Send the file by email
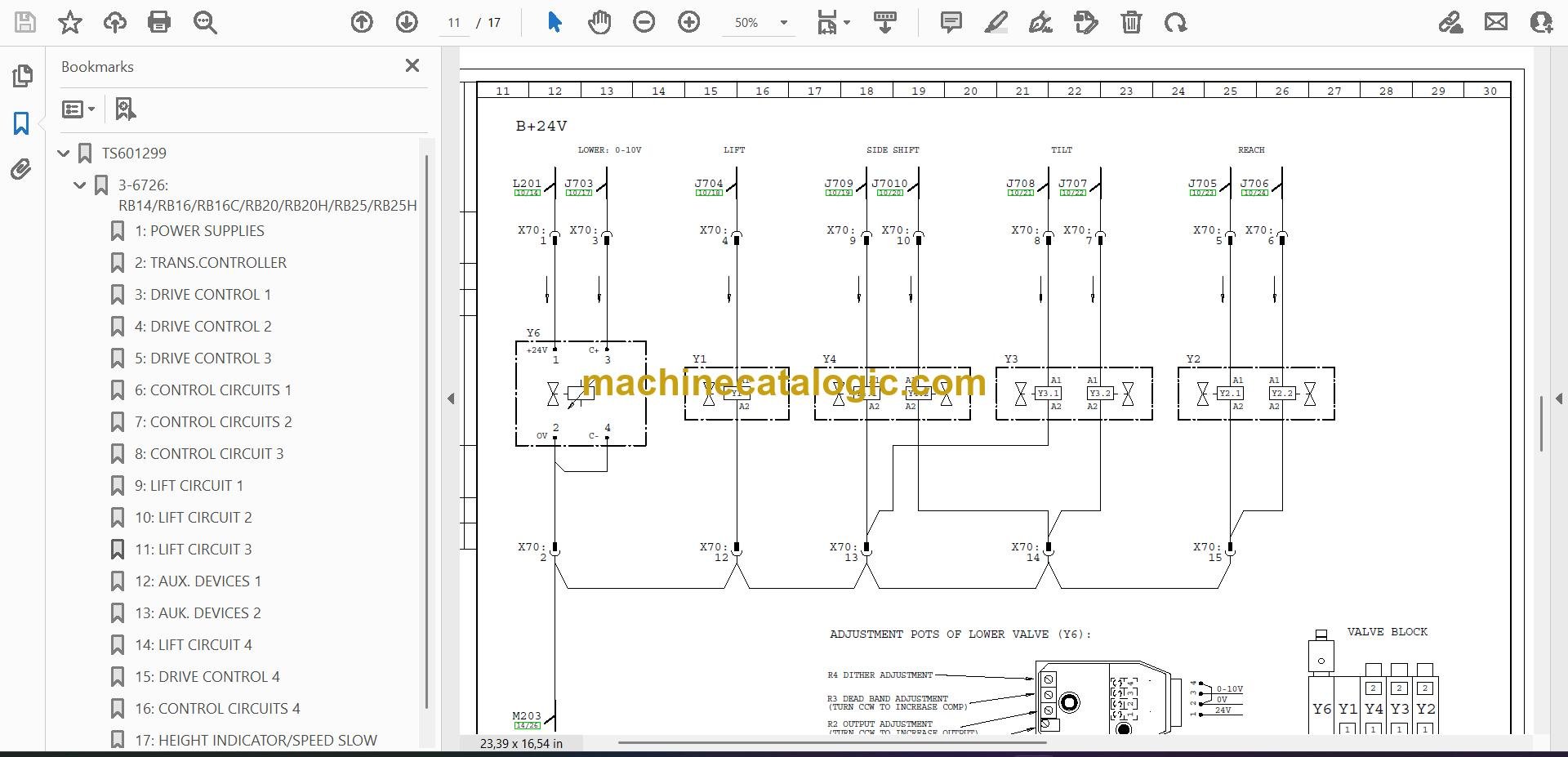The width and height of the screenshot is (1568, 757). pos(1496,22)
